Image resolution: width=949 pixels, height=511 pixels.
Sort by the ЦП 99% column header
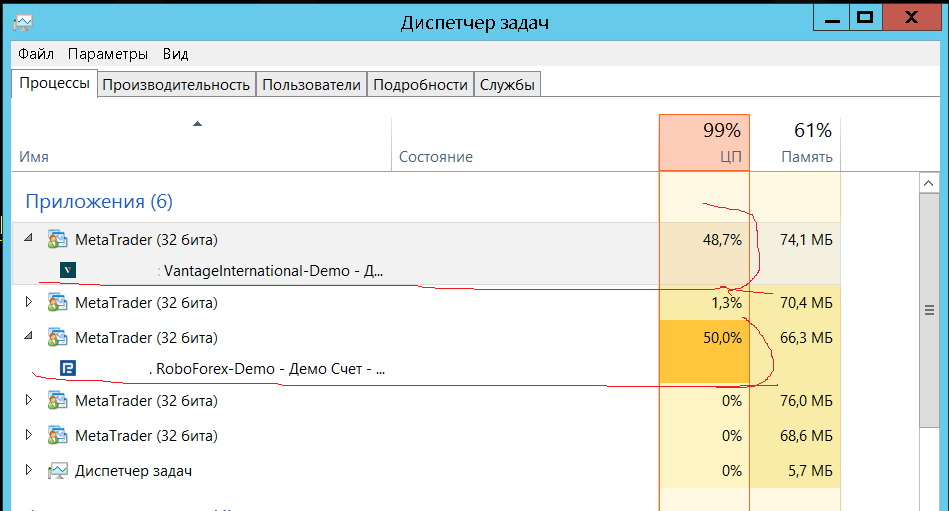tap(704, 143)
